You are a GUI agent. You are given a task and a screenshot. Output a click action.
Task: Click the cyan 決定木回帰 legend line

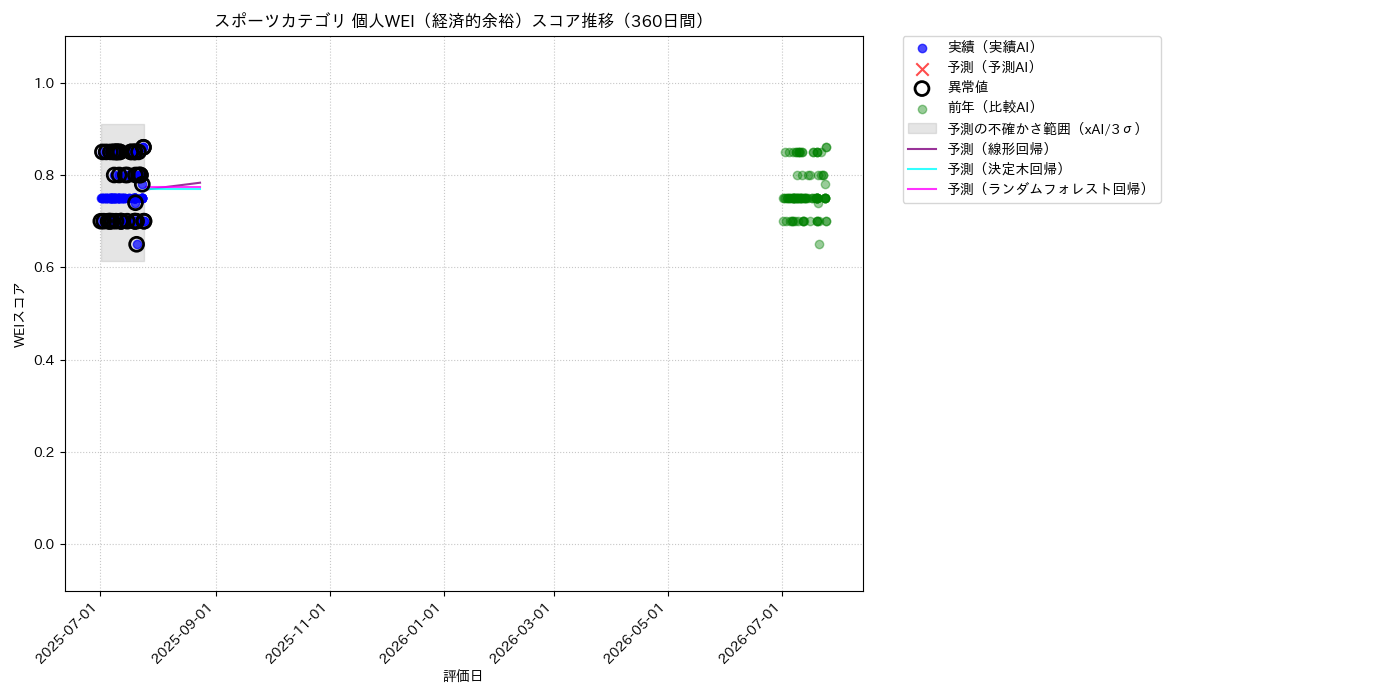click(x=922, y=169)
